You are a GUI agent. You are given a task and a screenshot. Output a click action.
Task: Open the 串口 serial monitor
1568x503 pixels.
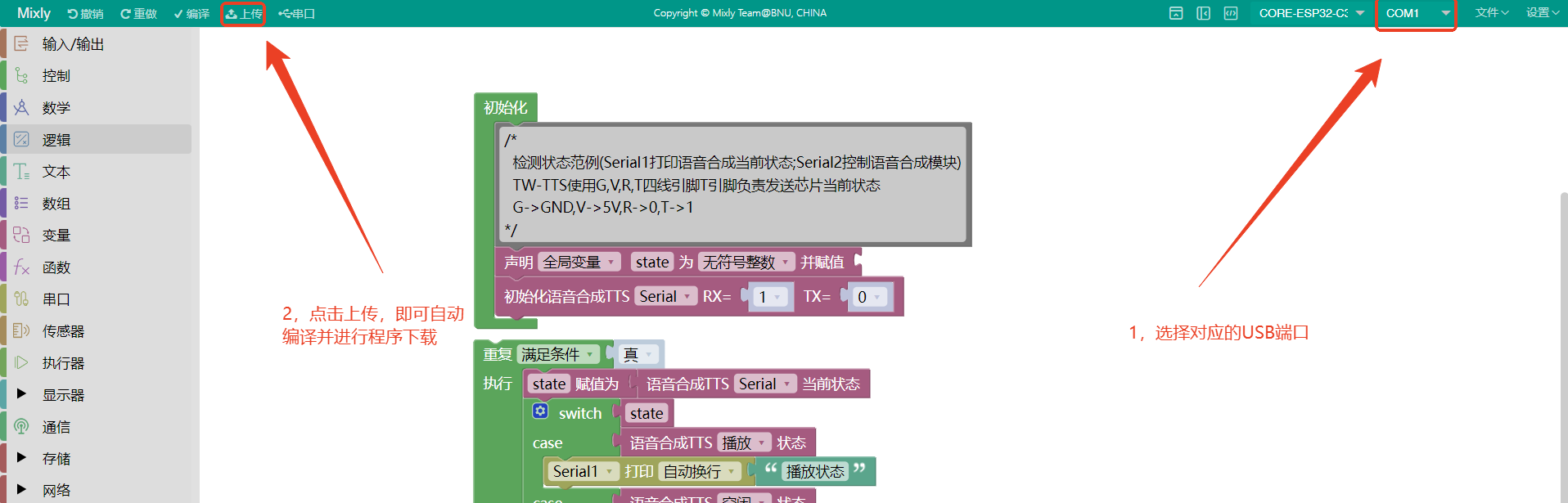[x=296, y=14]
